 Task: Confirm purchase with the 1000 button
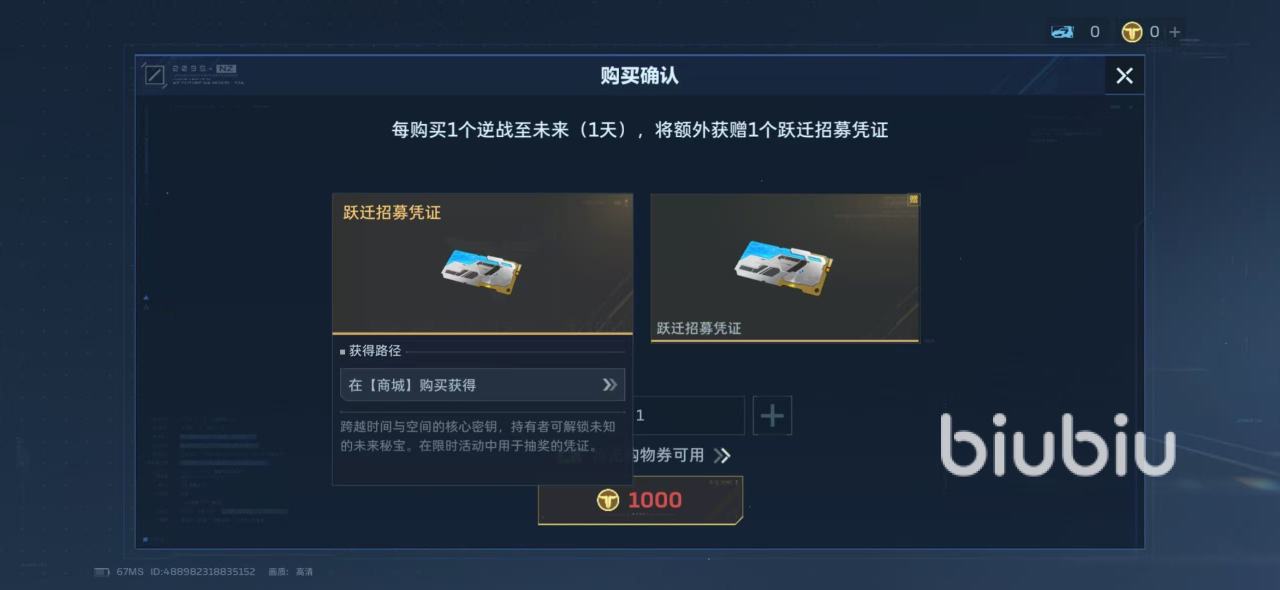coord(640,500)
